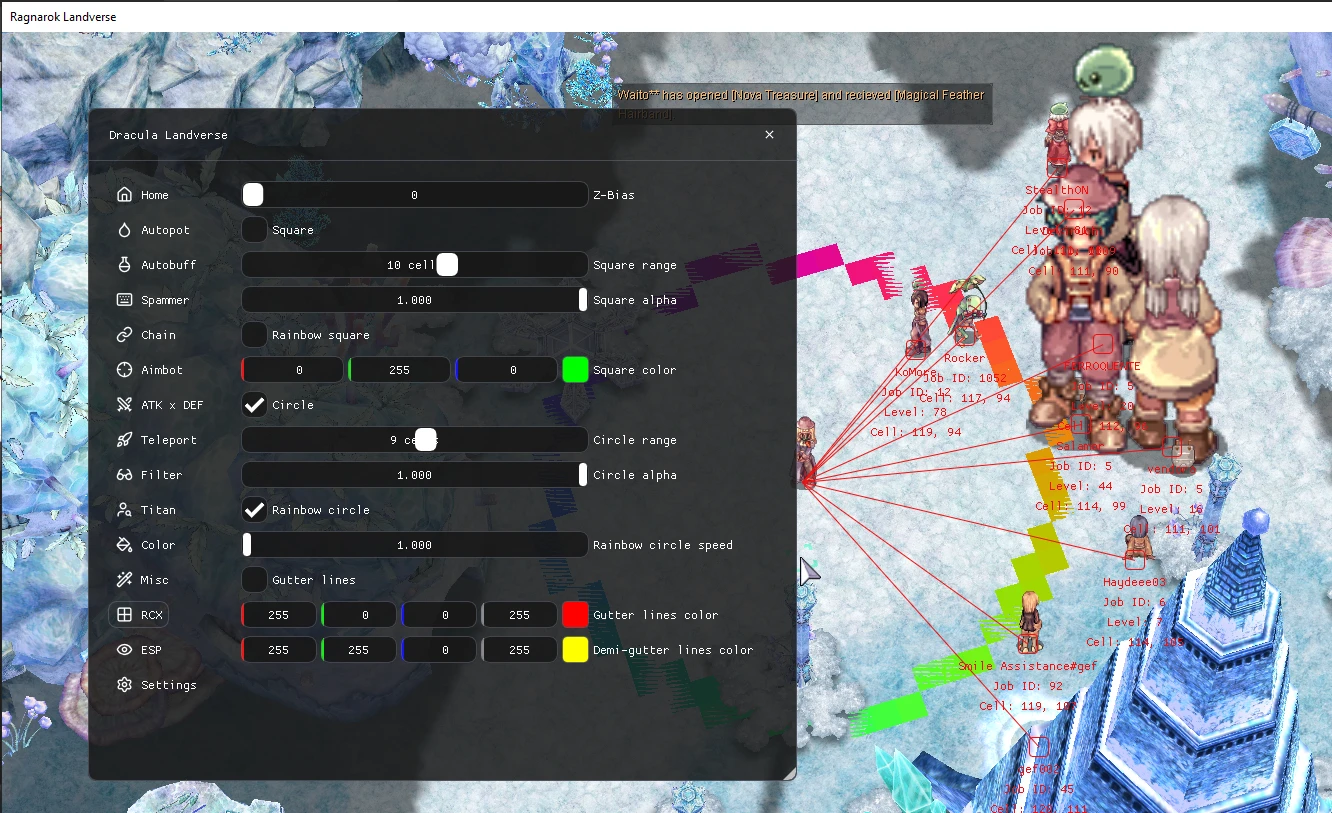Click the green Square color swatch
This screenshot has width=1332, height=813.
[575, 370]
